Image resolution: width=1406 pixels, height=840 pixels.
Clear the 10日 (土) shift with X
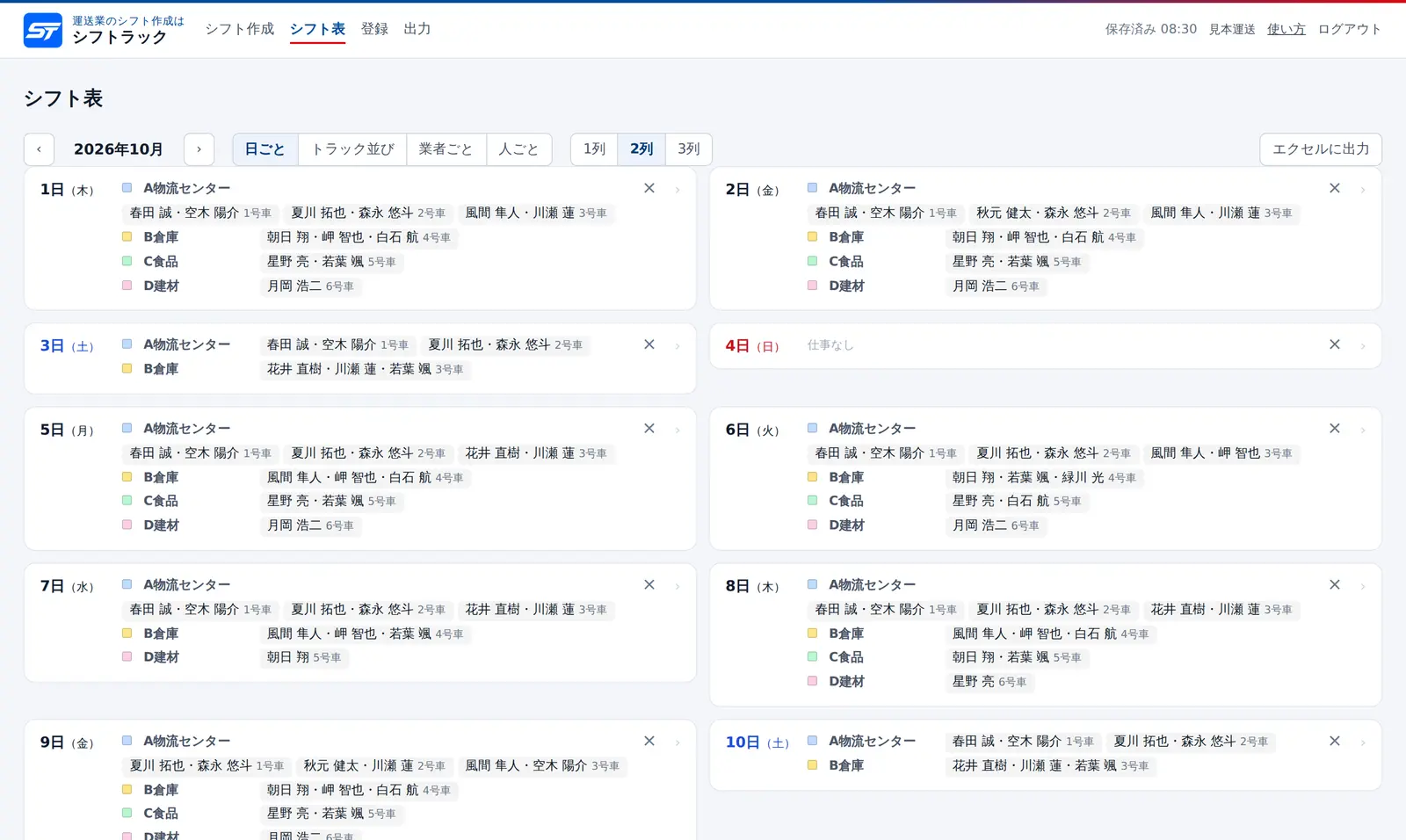point(1335,741)
